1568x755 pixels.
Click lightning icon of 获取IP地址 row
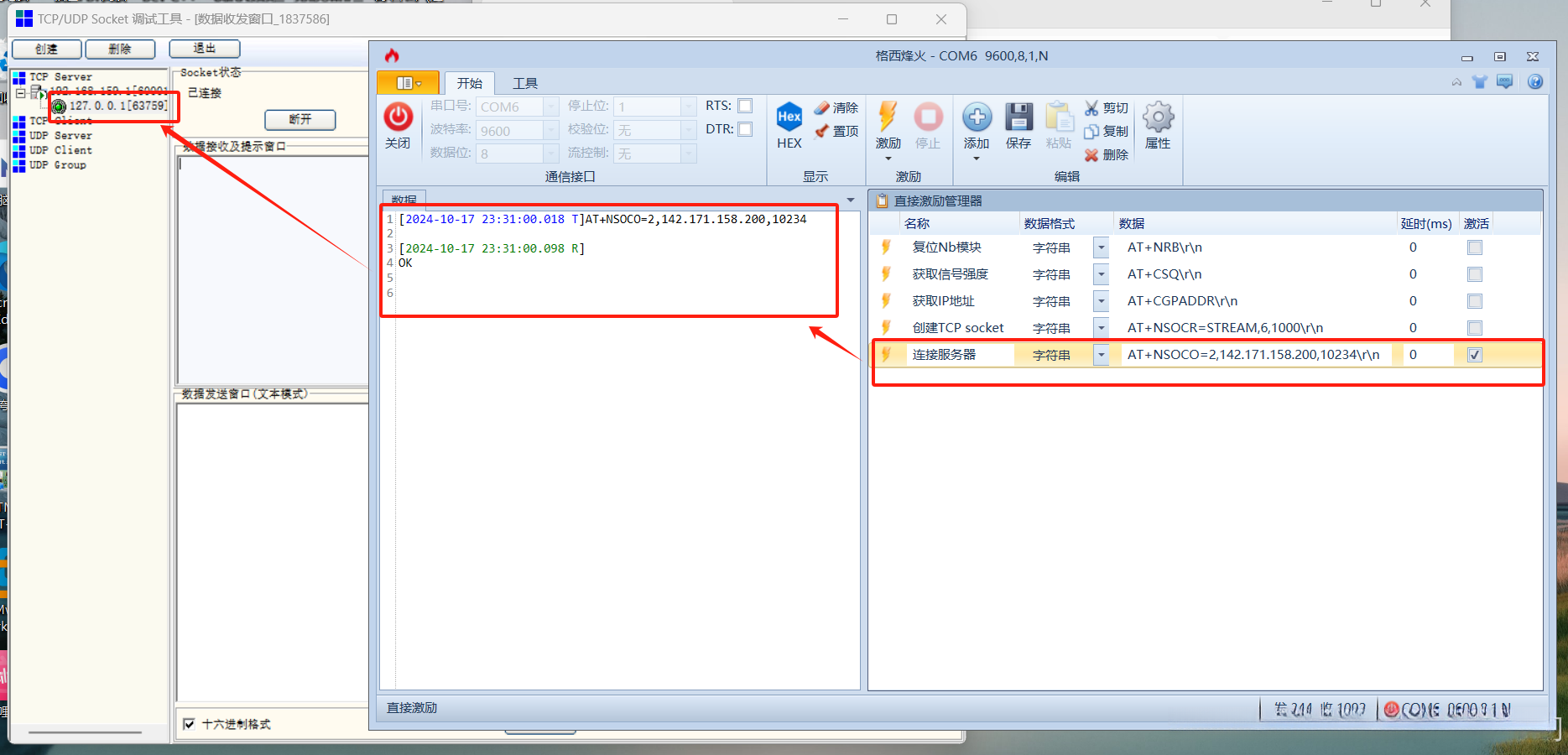pyautogui.click(x=886, y=300)
